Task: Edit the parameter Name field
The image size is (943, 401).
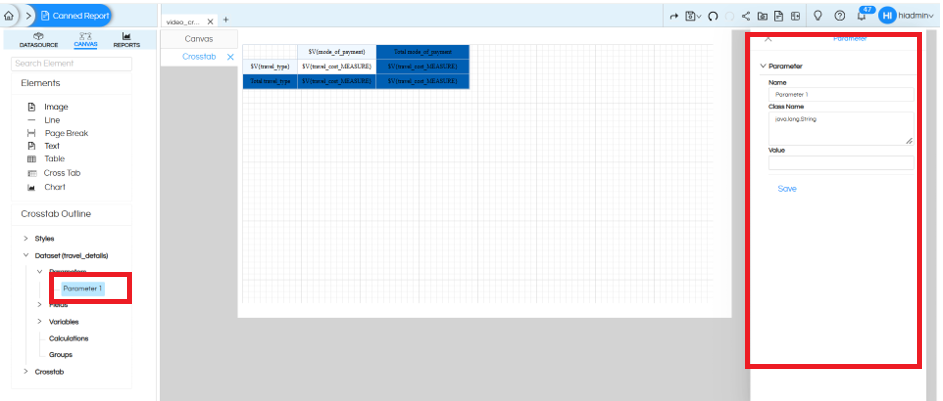Action: point(841,95)
